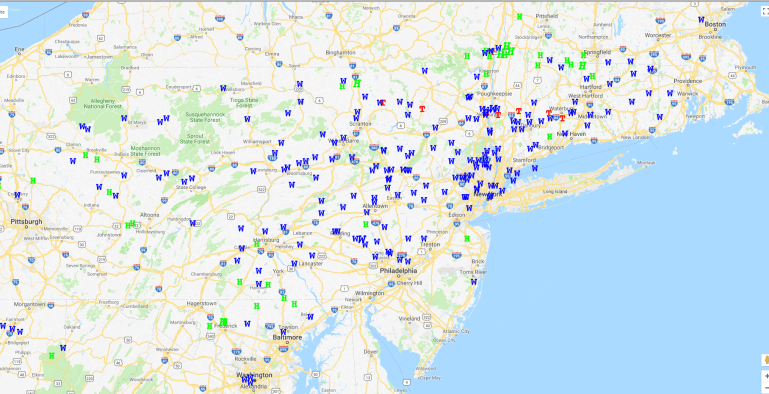Screen dimensions: 769x394
Task: Select W marker east of Huntingdon
Action: (193, 223)
